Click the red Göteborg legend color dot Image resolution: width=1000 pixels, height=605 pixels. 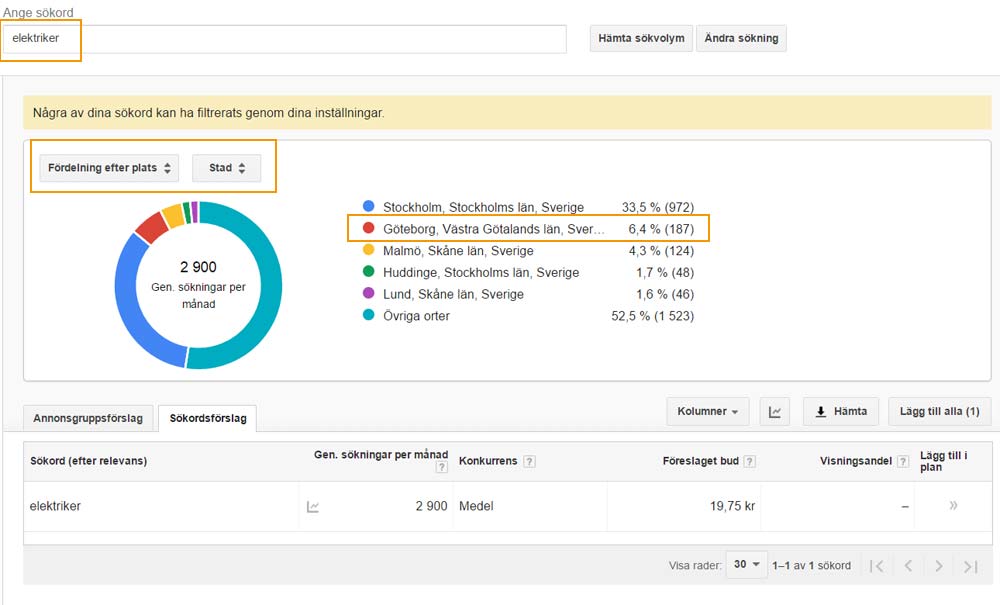coord(369,228)
